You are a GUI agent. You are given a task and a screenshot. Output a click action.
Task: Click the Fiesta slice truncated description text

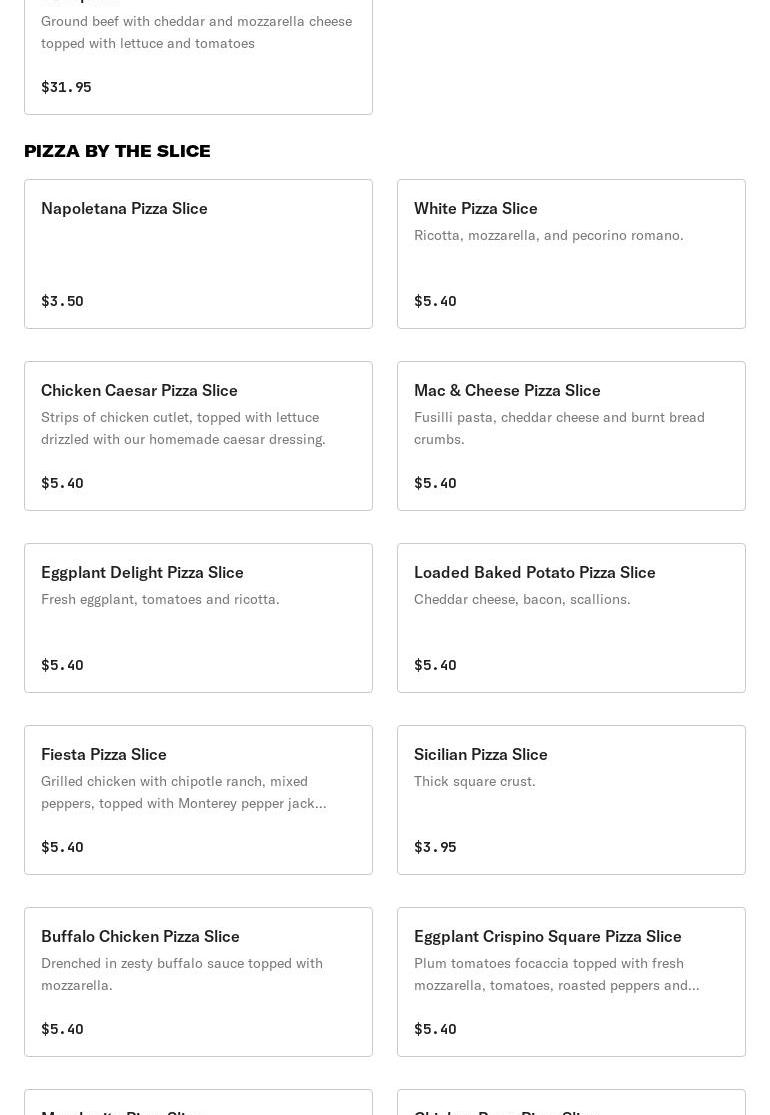[x=183, y=792]
